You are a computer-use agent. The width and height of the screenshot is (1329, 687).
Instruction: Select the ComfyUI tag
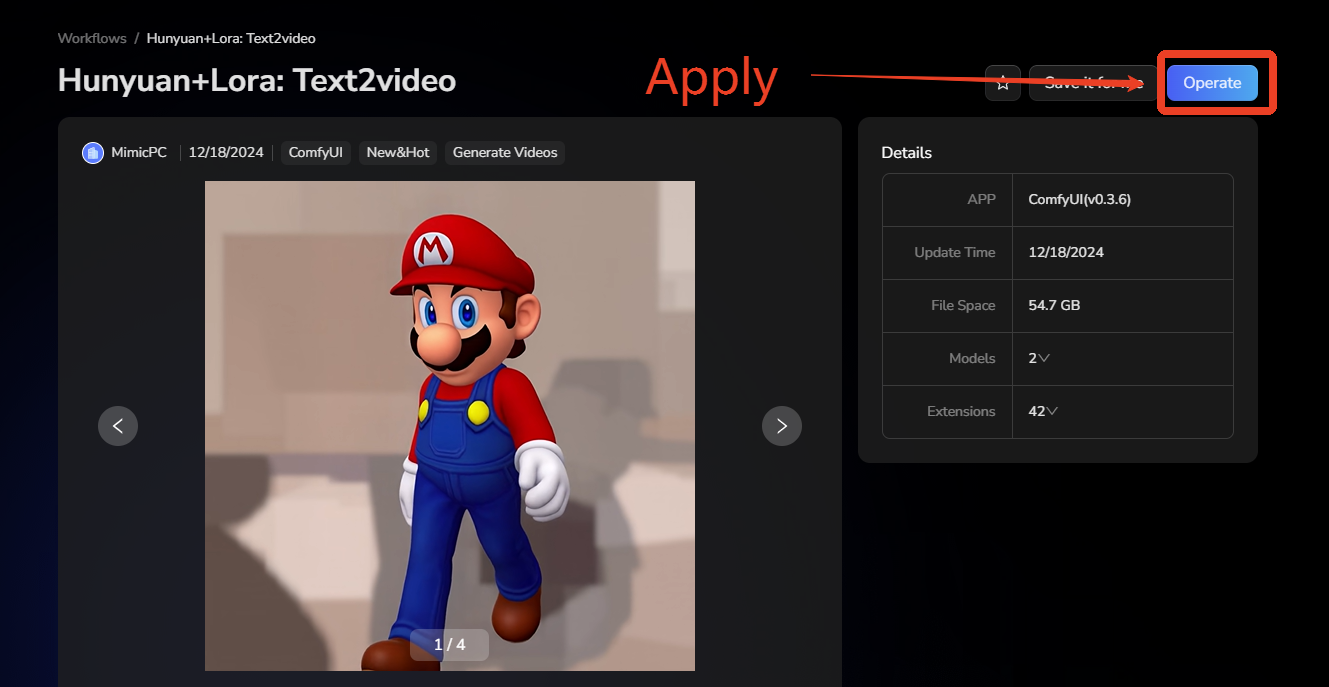pyautogui.click(x=316, y=153)
